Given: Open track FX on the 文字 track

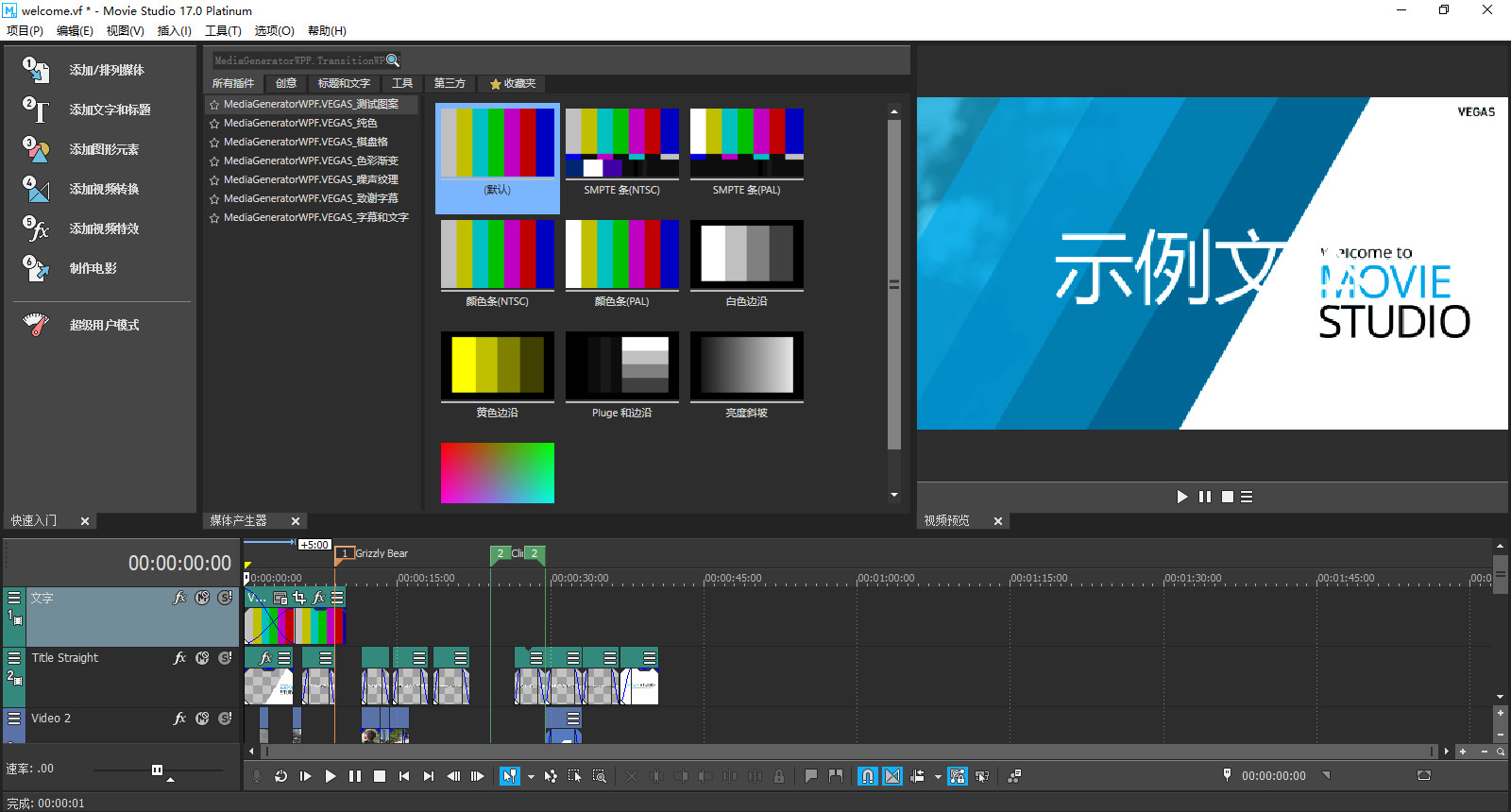Looking at the screenshot, I should 179,598.
